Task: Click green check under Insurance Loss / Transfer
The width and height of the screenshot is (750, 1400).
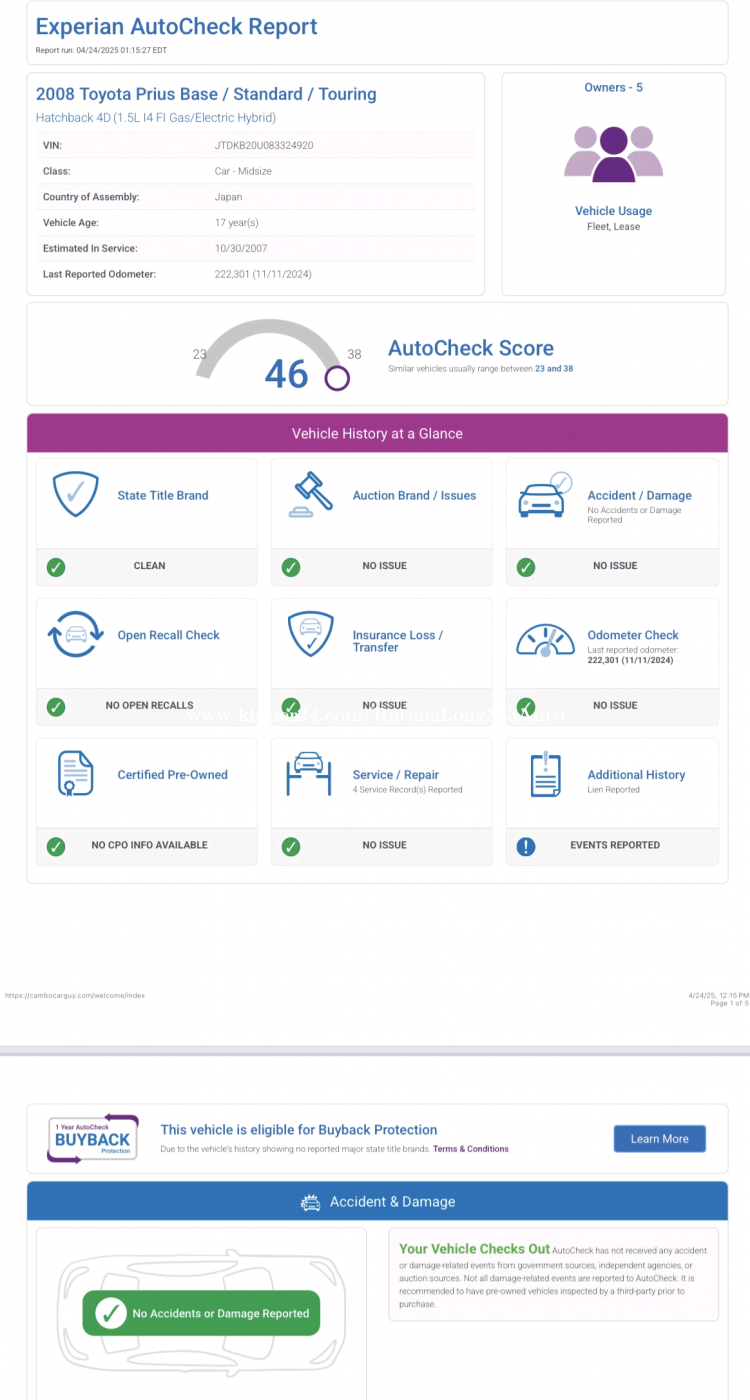Action: (x=291, y=707)
